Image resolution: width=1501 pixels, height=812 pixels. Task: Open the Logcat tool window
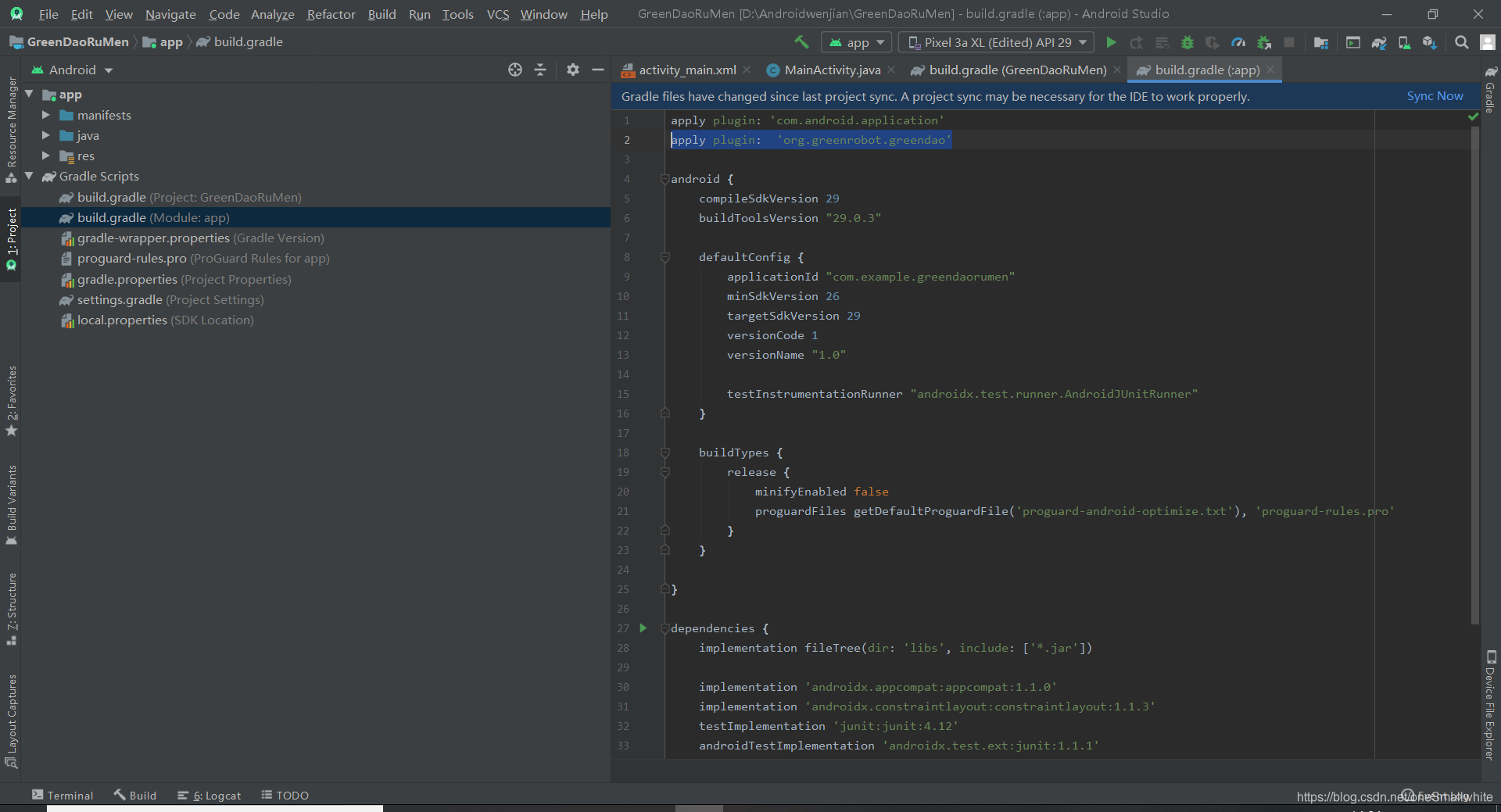[x=209, y=795]
